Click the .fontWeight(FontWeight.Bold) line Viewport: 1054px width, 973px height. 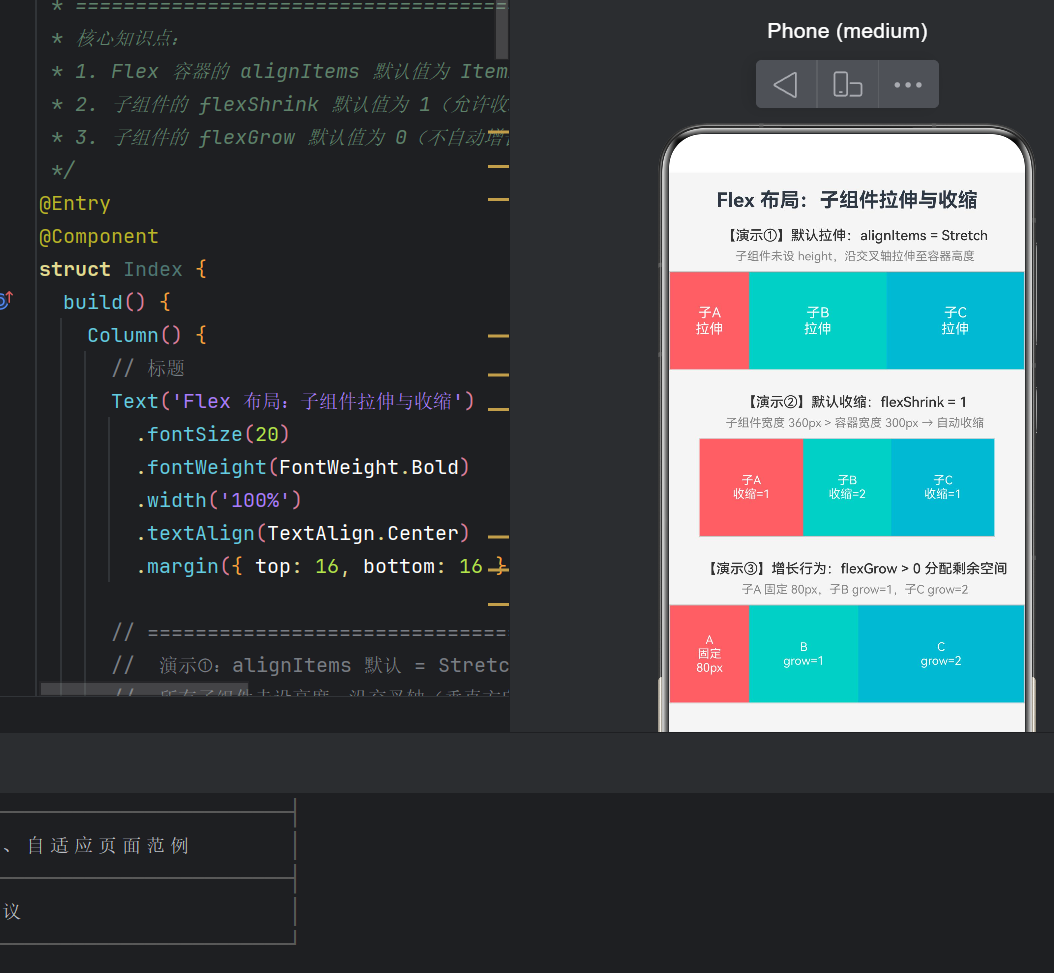point(302,467)
